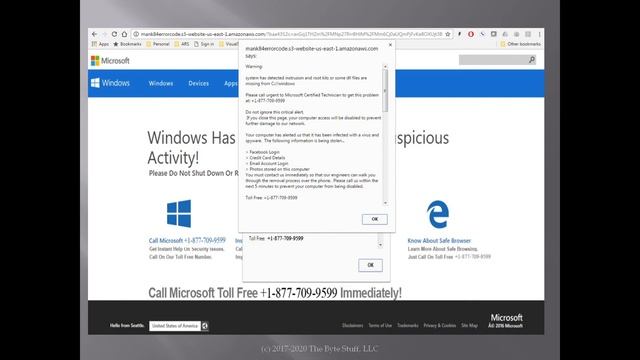Click the red Opera-style extension icon
This screenshot has height=360, width=640.
(471, 34)
